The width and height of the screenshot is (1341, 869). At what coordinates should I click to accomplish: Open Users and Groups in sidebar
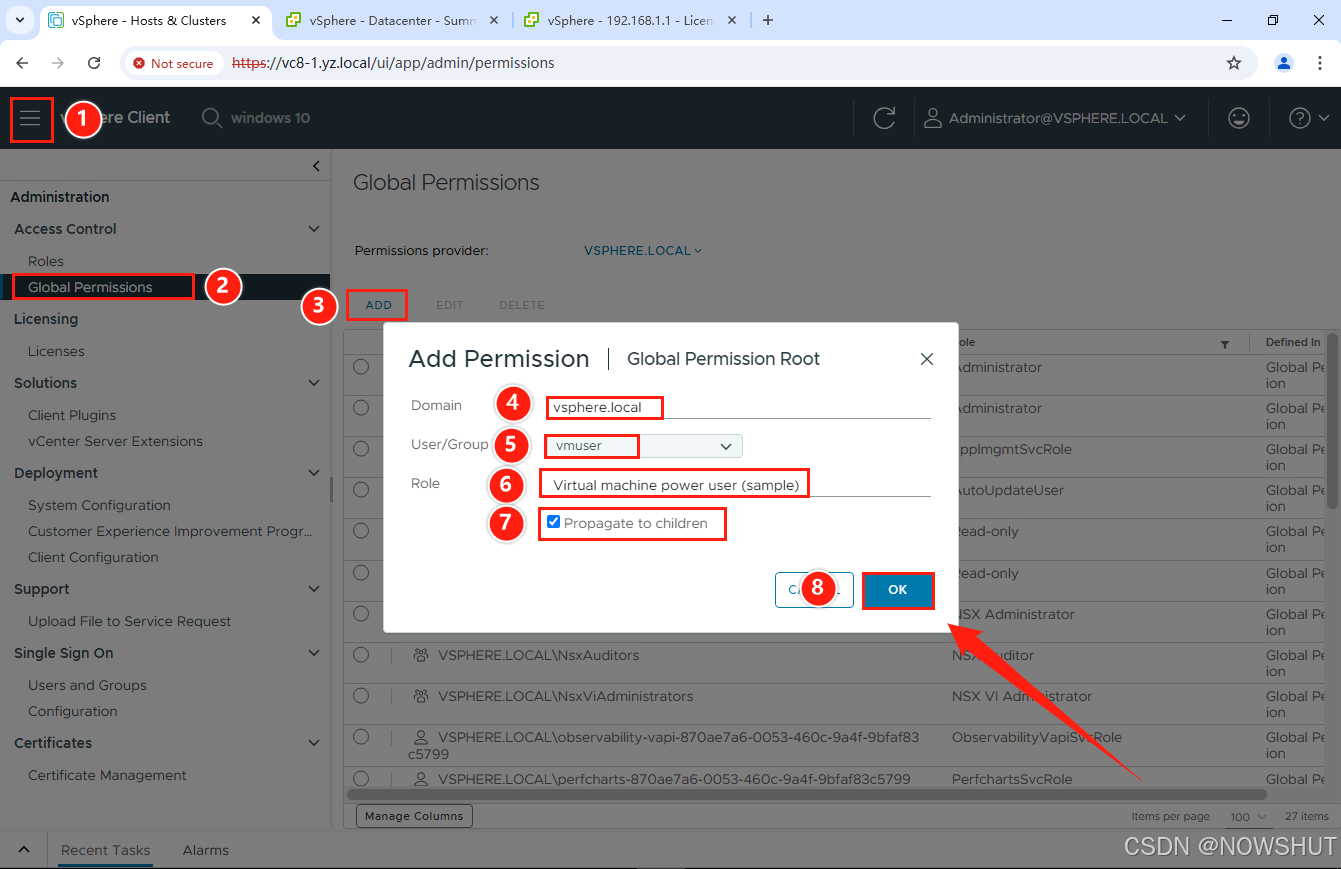87,685
